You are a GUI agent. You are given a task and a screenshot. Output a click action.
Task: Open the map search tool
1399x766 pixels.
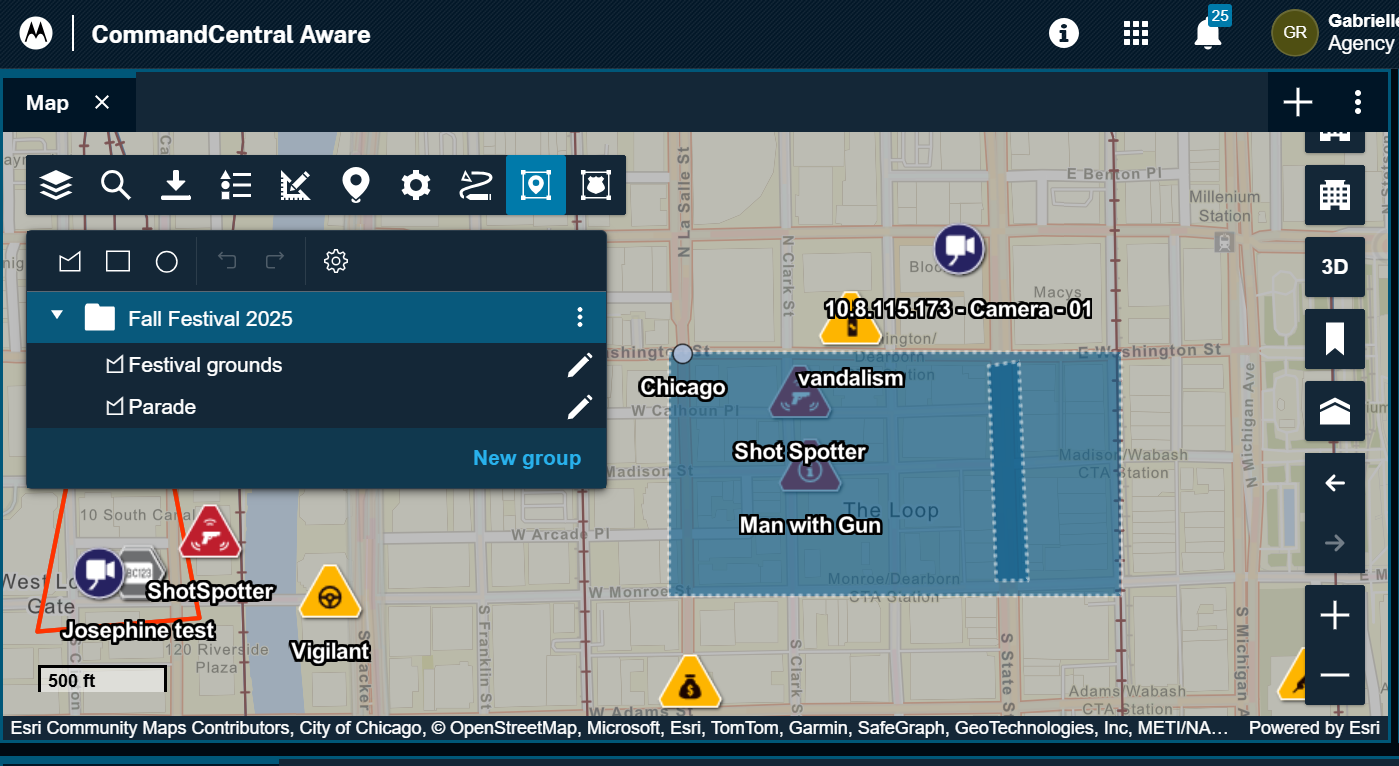[116, 185]
